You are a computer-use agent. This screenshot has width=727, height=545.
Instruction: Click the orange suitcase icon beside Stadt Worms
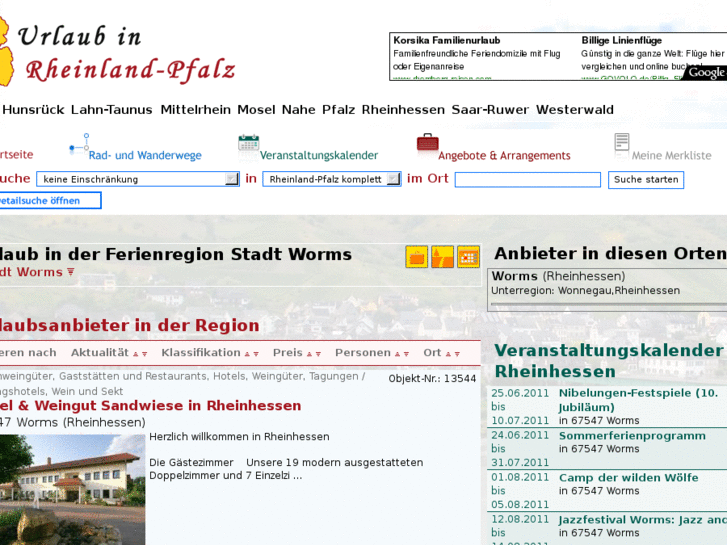pos(417,257)
